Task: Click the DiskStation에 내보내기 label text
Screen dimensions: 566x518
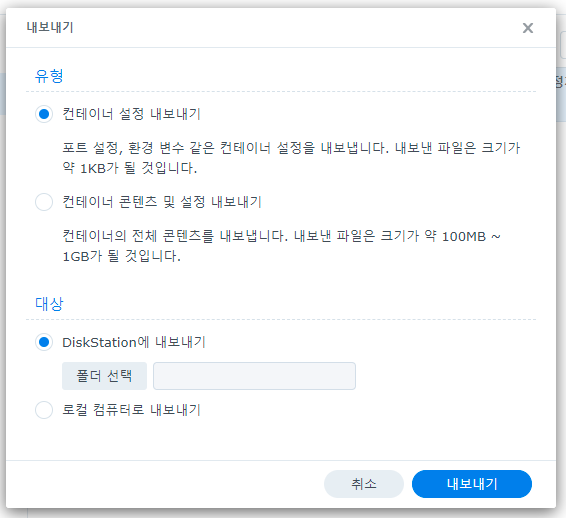Action: [134, 342]
